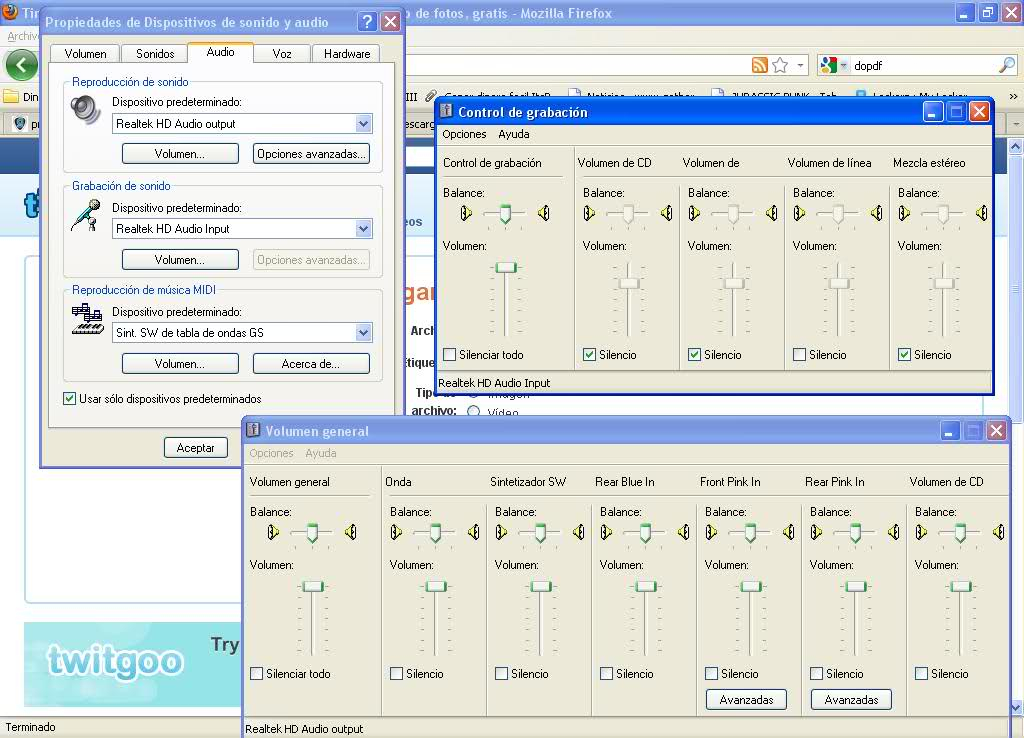Image resolution: width=1024 pixels, height=738 pixels.
Task: Open Opciones menu in Control de grabación
Action: coord(464,134)
